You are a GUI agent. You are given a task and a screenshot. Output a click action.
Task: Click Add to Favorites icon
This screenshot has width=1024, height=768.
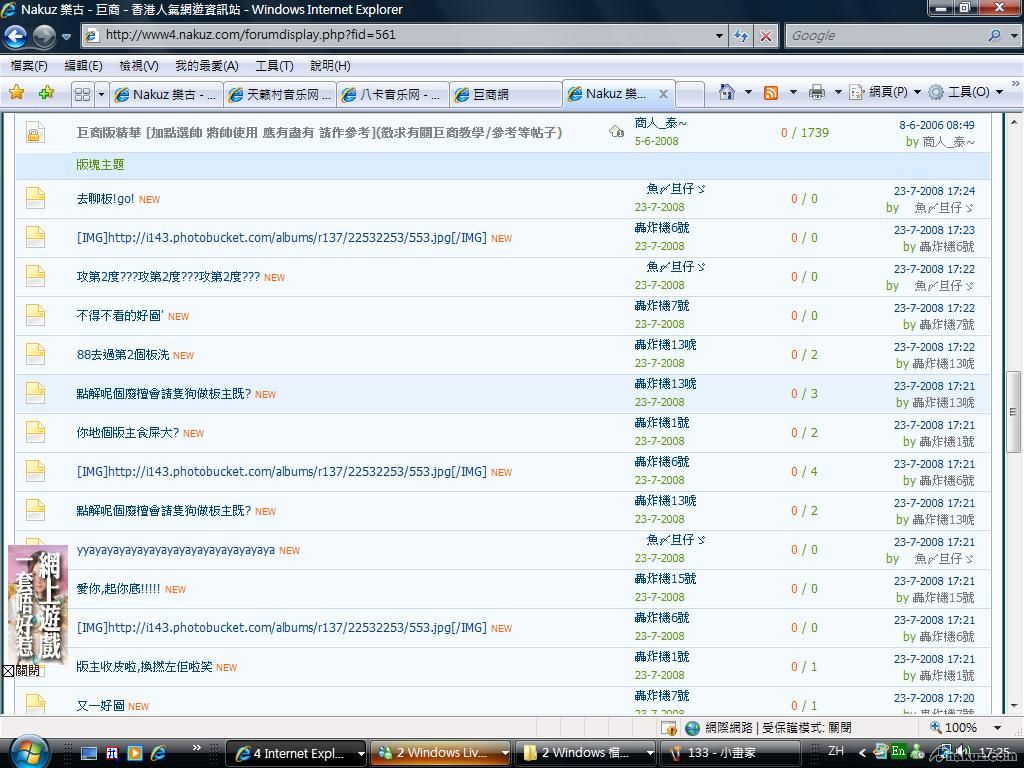tap(46, 93)
